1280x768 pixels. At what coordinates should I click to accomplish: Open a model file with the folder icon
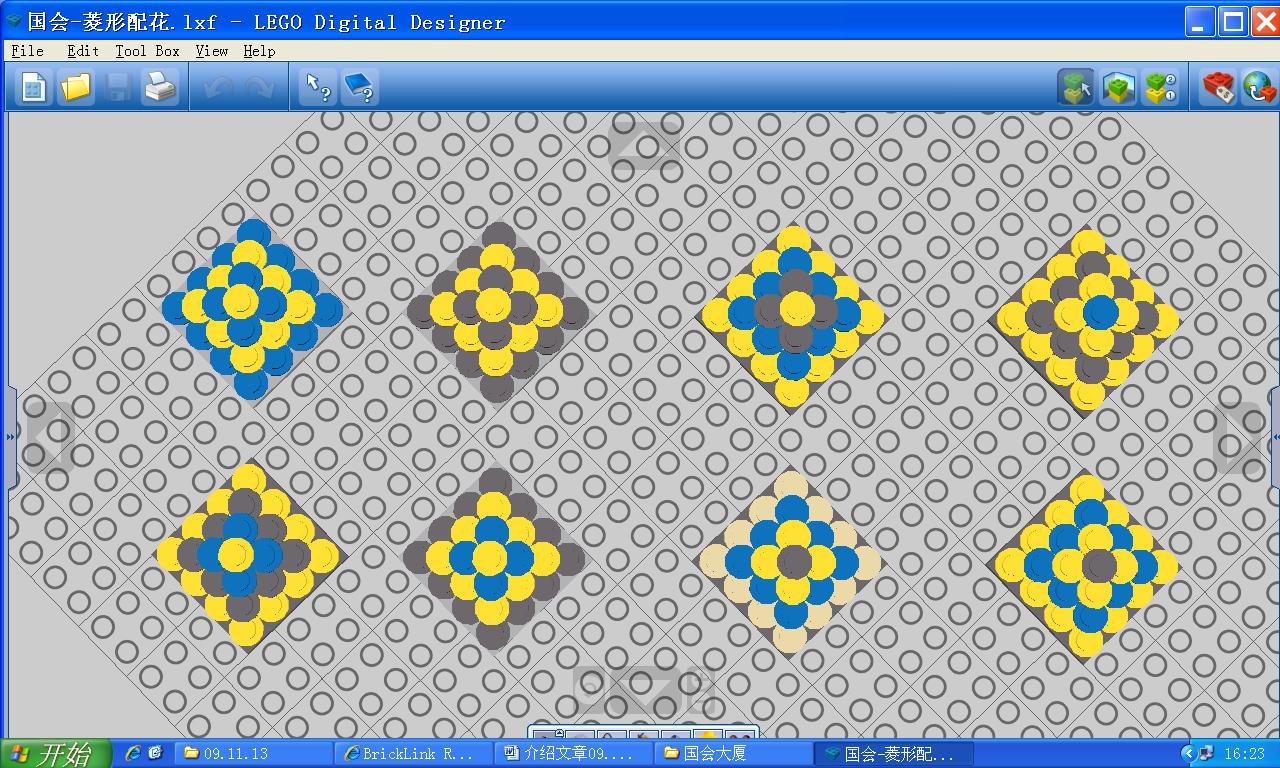[x=76, y=88]
